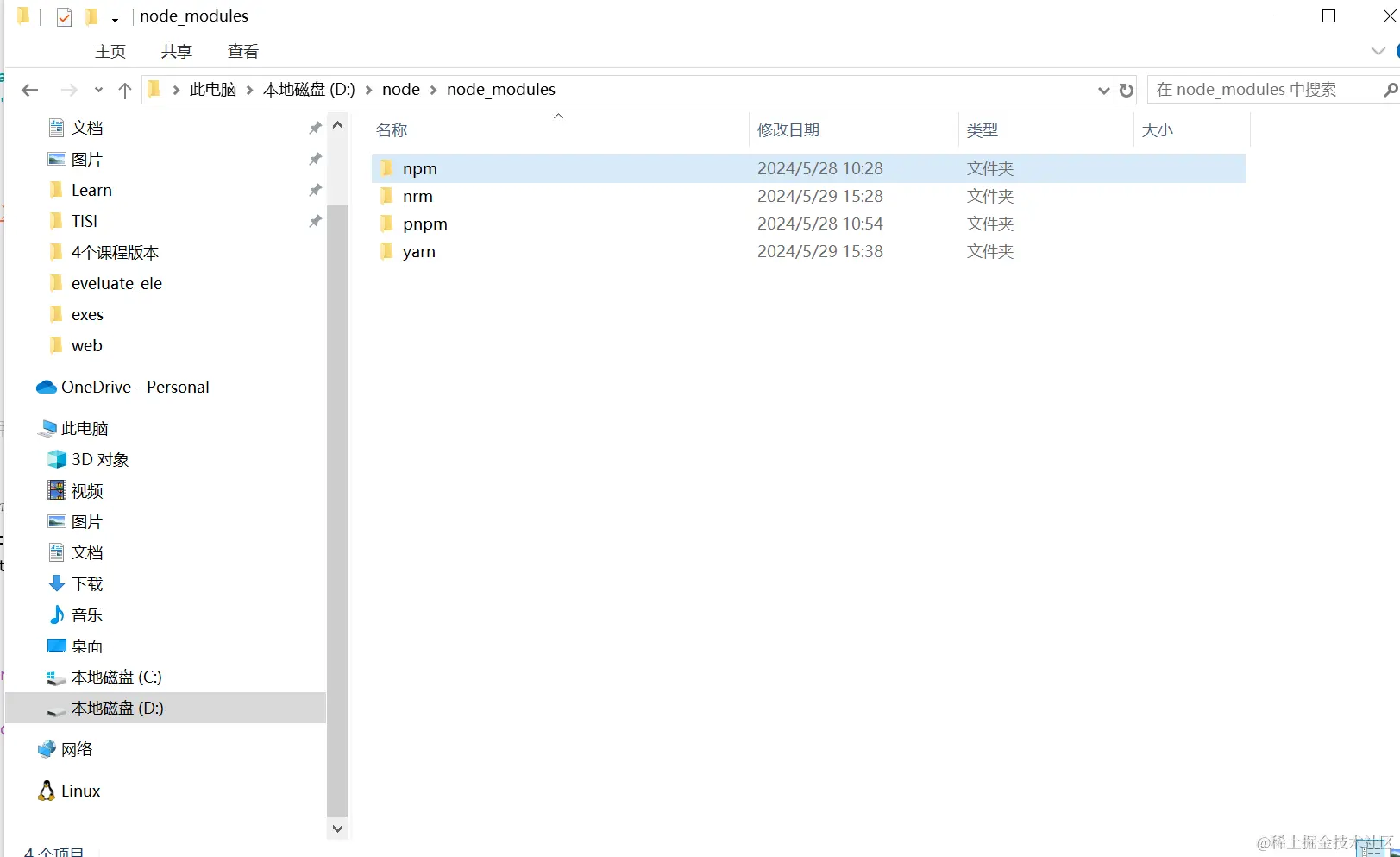Open the Learn folder in sidebar

point(91,190)
